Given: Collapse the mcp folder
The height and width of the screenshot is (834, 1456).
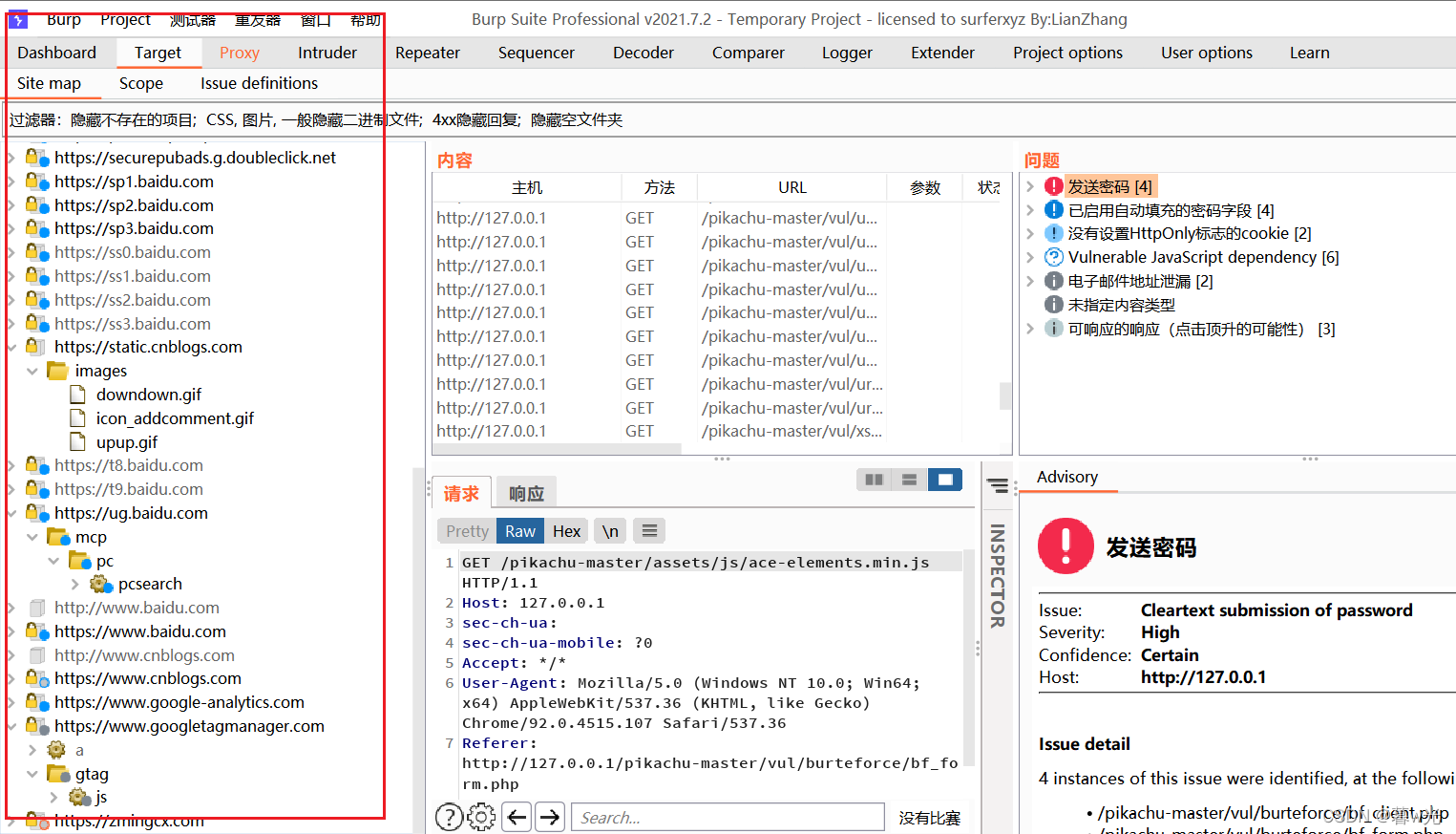Looking at the screenshot, I should point(32,537).
